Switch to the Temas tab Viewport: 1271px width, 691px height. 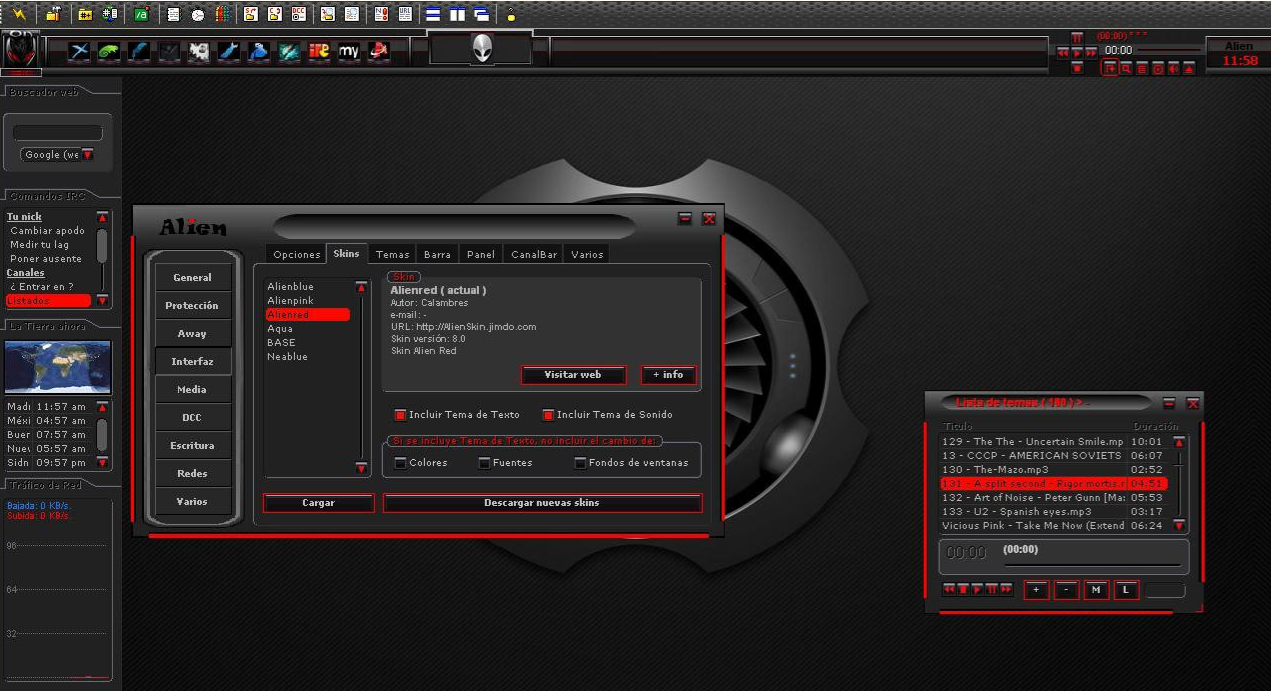click(x=393, y=255)
